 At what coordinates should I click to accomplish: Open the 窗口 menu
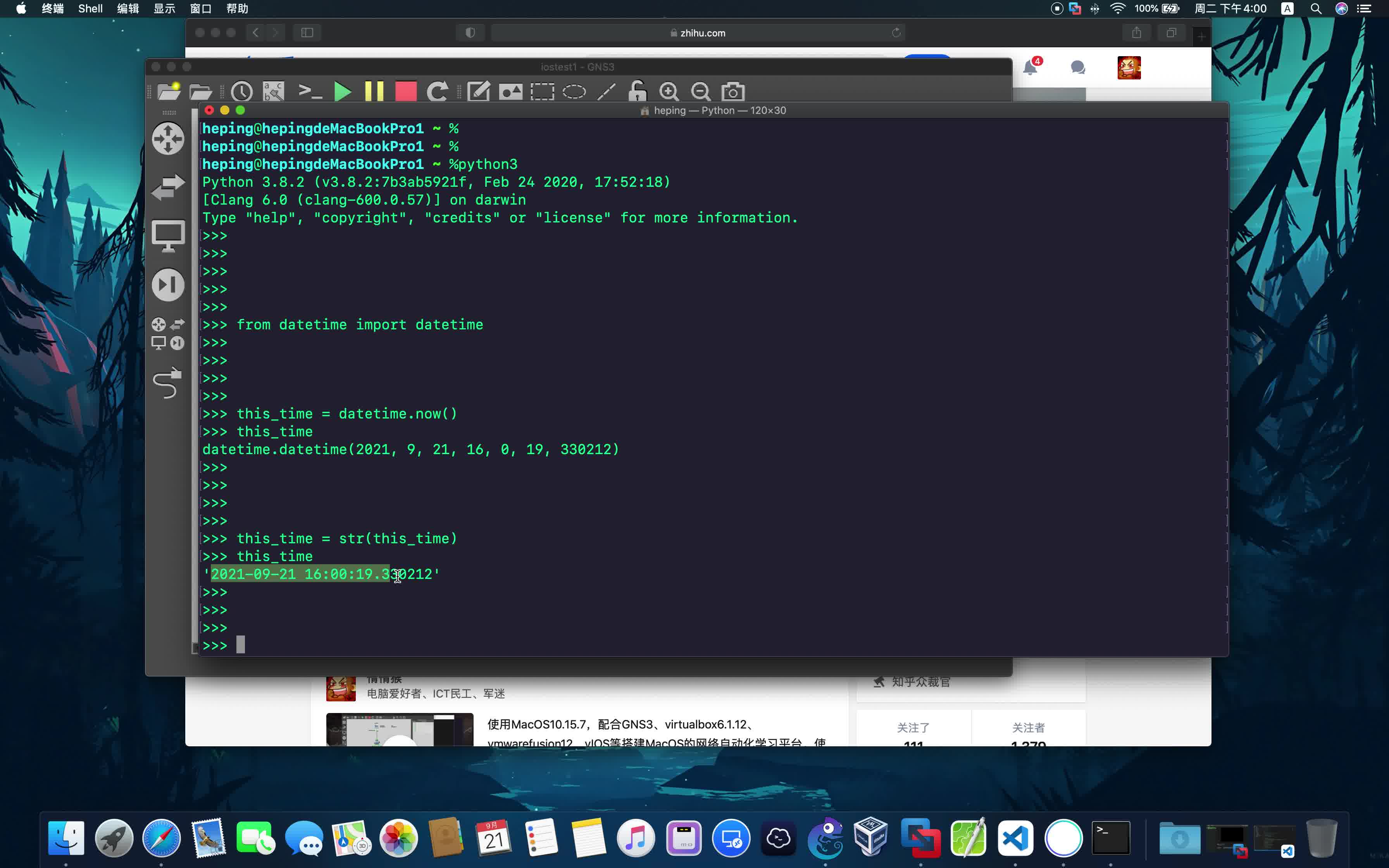point(201,9)
